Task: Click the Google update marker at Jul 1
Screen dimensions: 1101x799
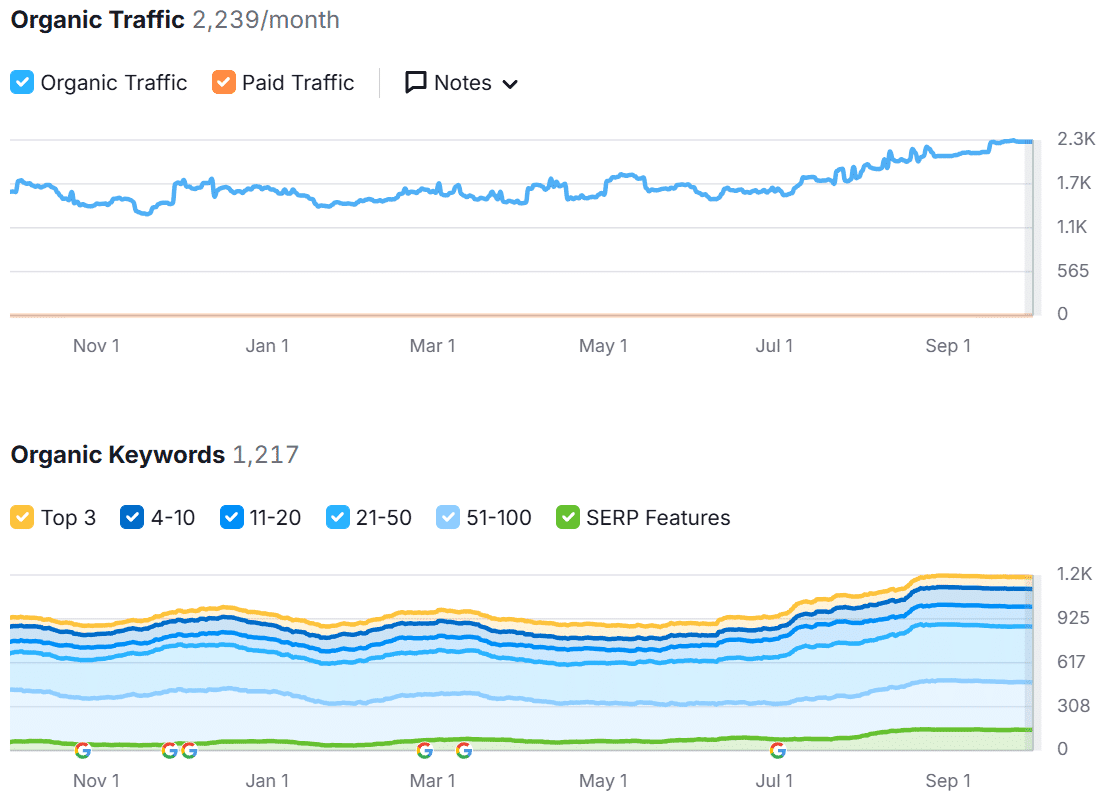Action: 778,749
